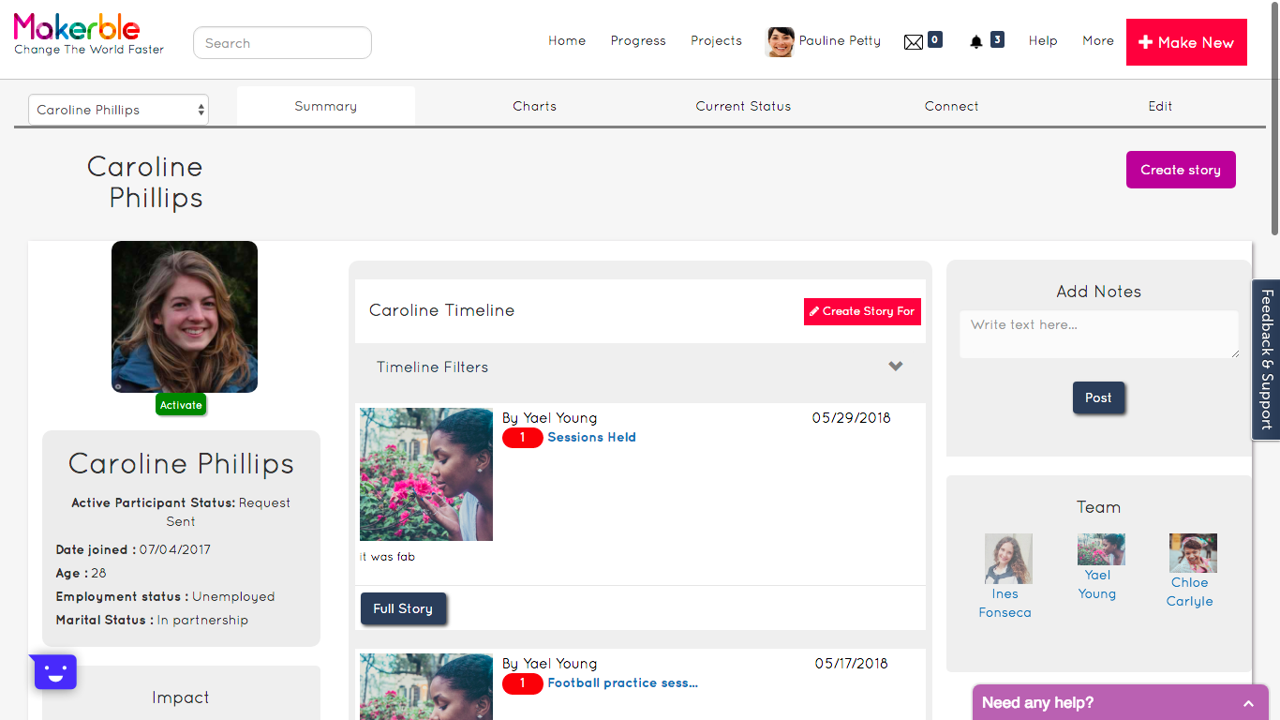Click Ines Fonseca's team avatar
Image resolution: width=1280 pixels, height=720 pixels.
1008,558
